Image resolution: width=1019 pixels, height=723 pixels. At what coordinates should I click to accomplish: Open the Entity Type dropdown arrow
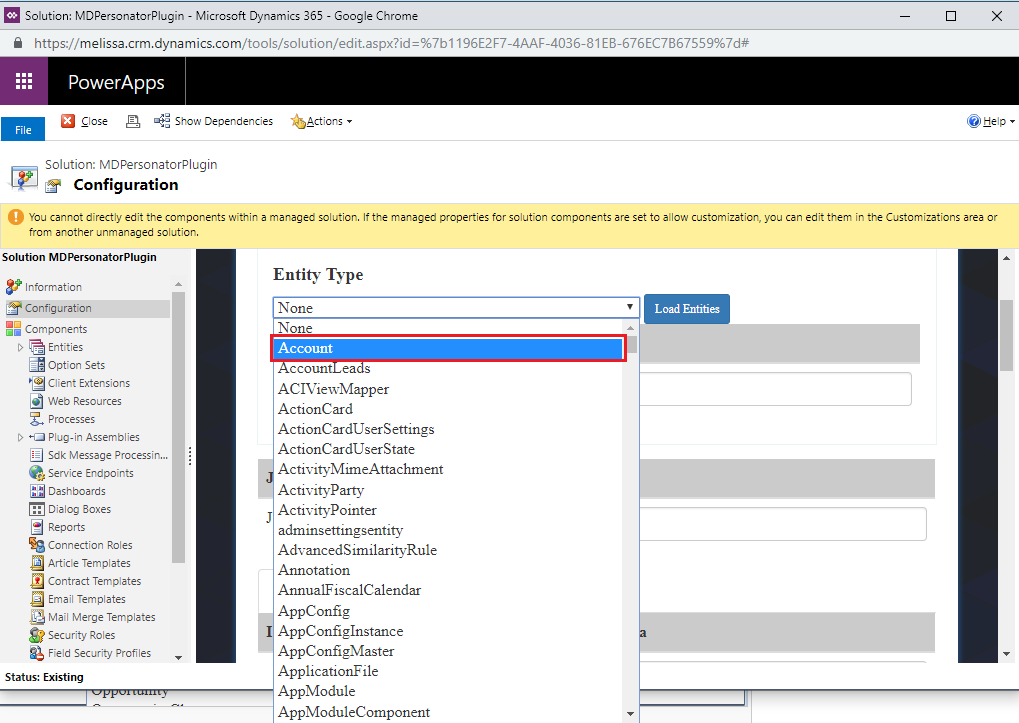(x=629, y=307)
